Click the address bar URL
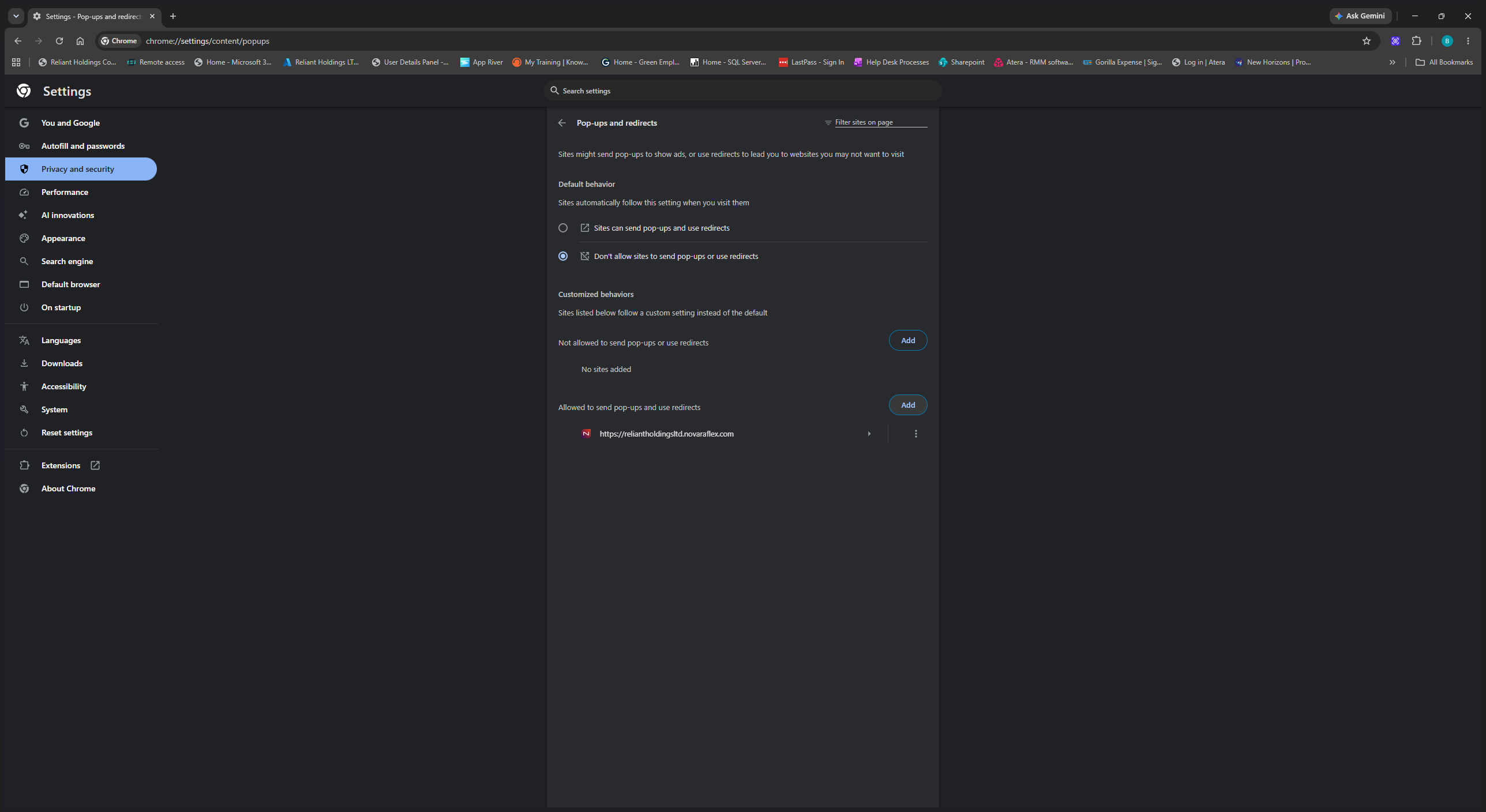The height and width of the screenshot is (812, 1486). pos(208,41)
